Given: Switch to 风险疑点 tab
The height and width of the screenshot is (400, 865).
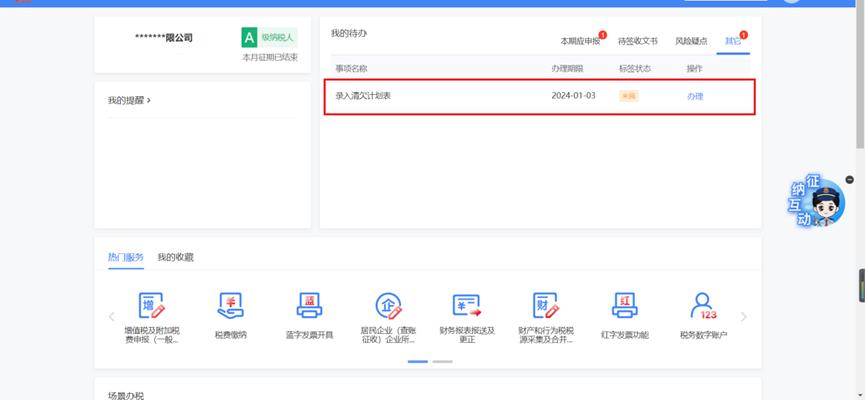Looking at the screenshot, I should point(691,41).
